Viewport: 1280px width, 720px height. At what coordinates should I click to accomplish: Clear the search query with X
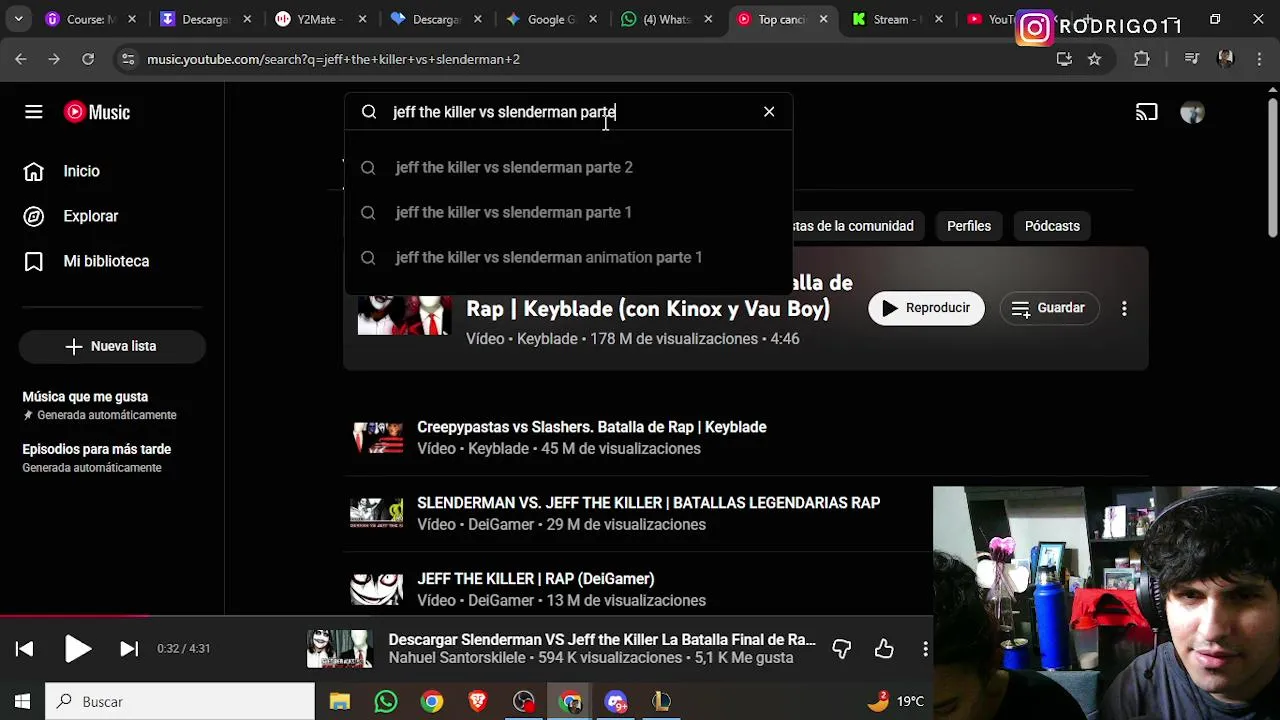click(x=769, y=112)
